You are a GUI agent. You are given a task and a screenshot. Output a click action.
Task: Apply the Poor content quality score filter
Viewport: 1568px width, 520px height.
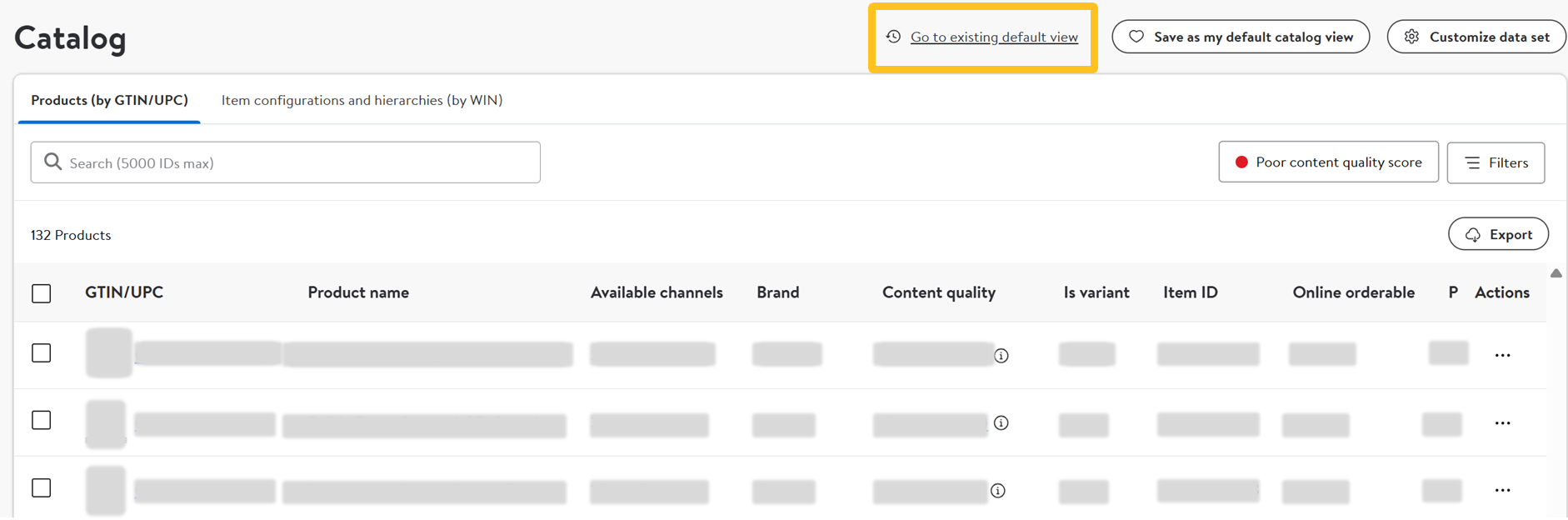pos(1328,162)
